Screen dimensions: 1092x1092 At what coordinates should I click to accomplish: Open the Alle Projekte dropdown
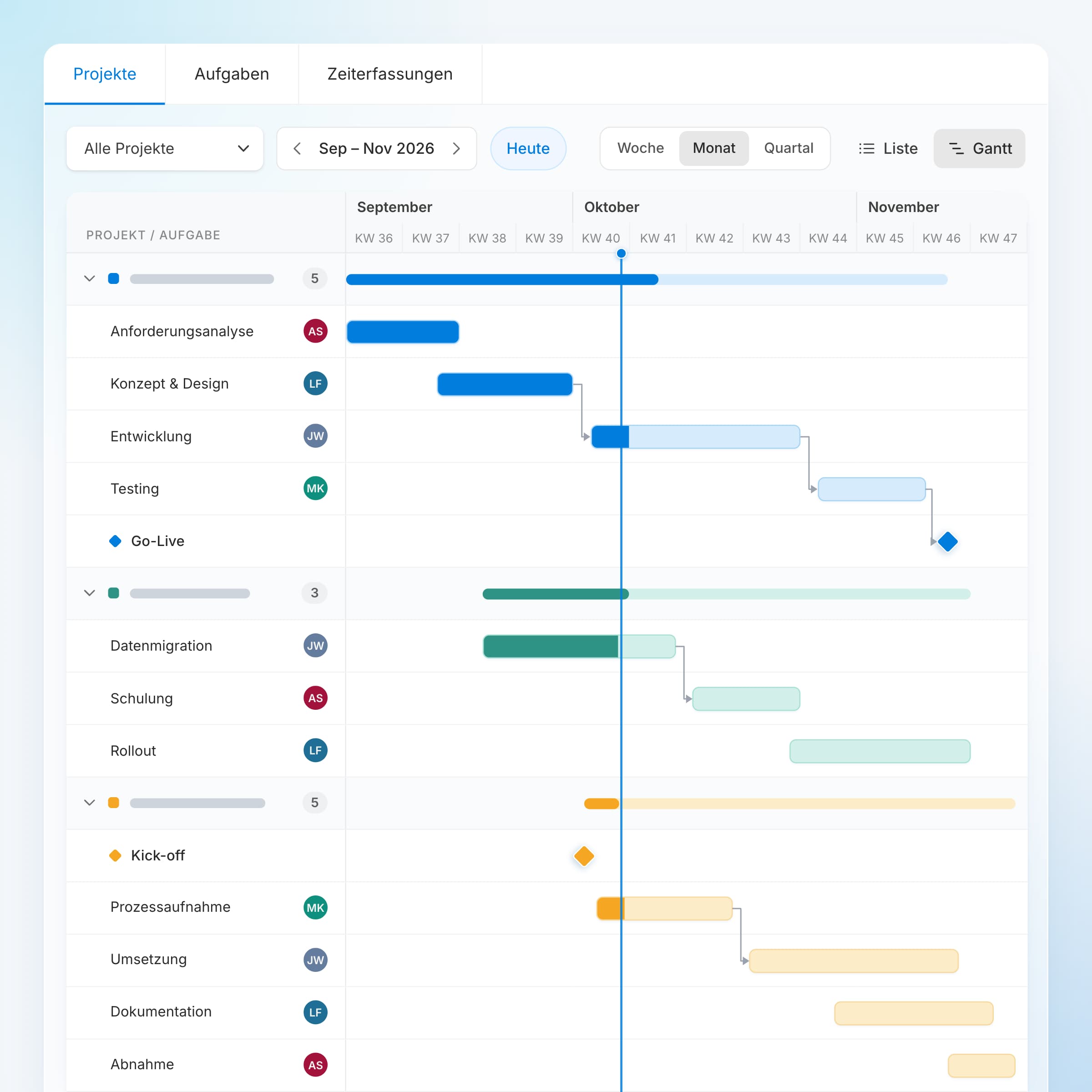coord(165,149)
